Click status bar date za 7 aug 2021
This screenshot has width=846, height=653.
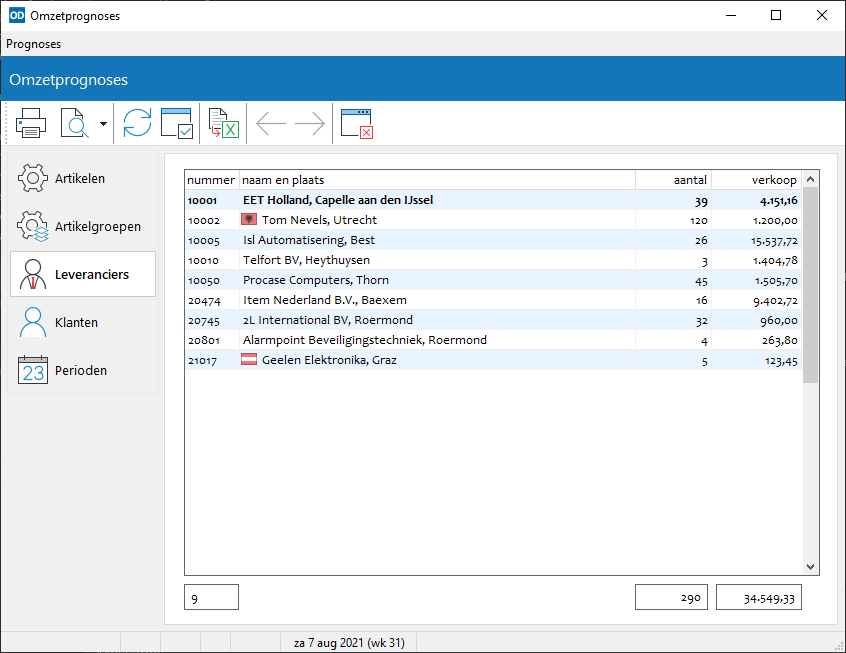[349, 643]
